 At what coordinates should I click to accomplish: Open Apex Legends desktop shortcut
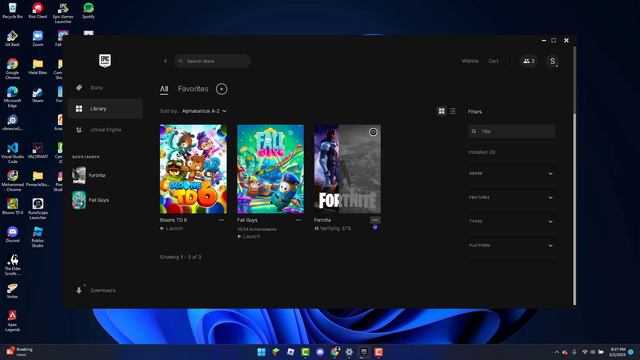pos(12,321)
